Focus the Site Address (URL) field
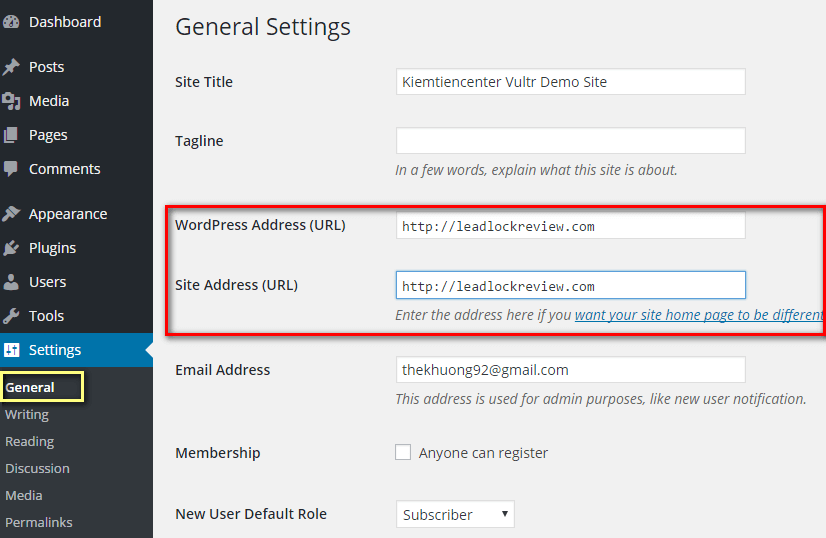The width and height of the screenshot is (826, 538). pos(571,285)
